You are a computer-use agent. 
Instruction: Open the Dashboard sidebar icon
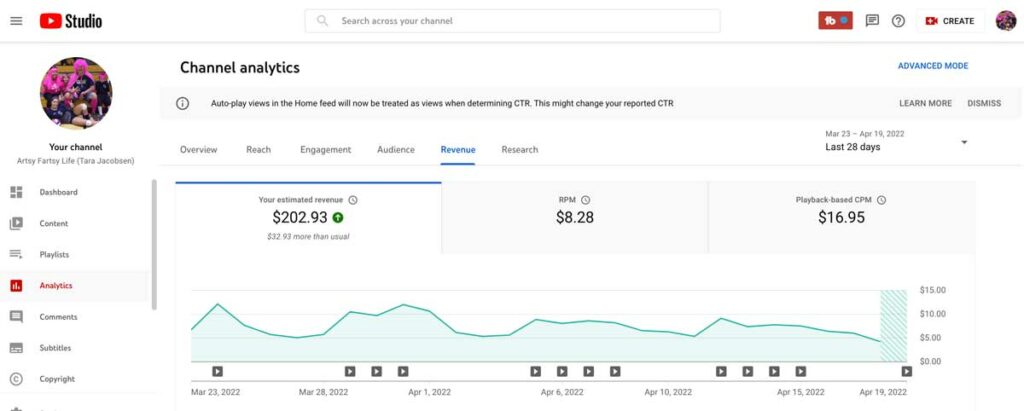click(16, 192)
